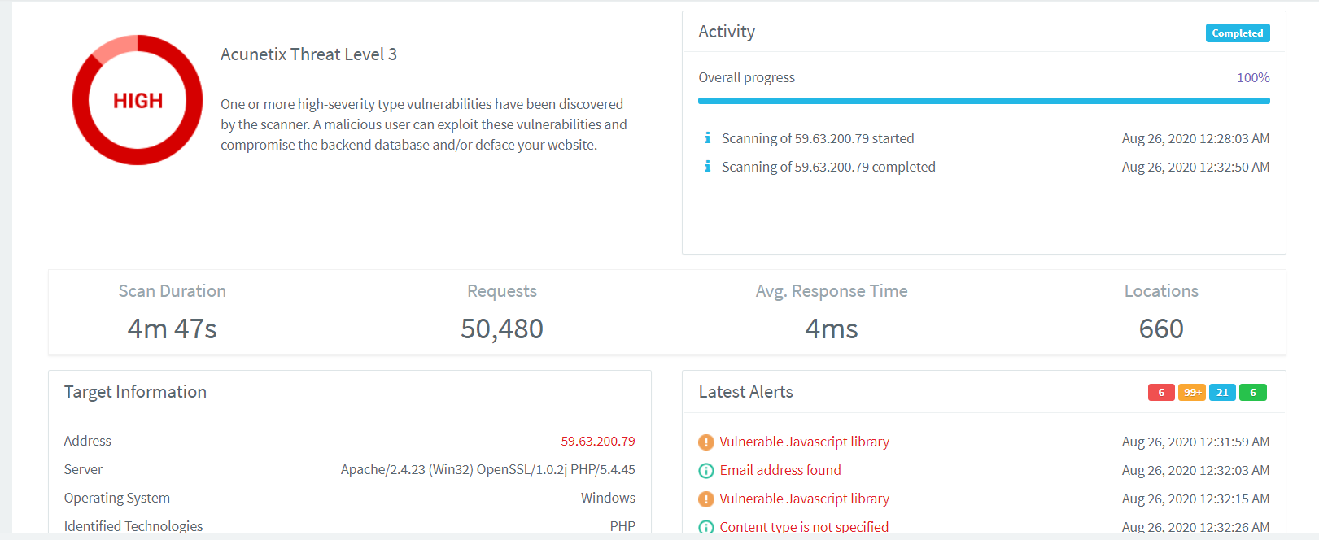Open the Email address found alert
Image resolution: width=1319 pixels, height=541 pixels.
coord(780,470)
